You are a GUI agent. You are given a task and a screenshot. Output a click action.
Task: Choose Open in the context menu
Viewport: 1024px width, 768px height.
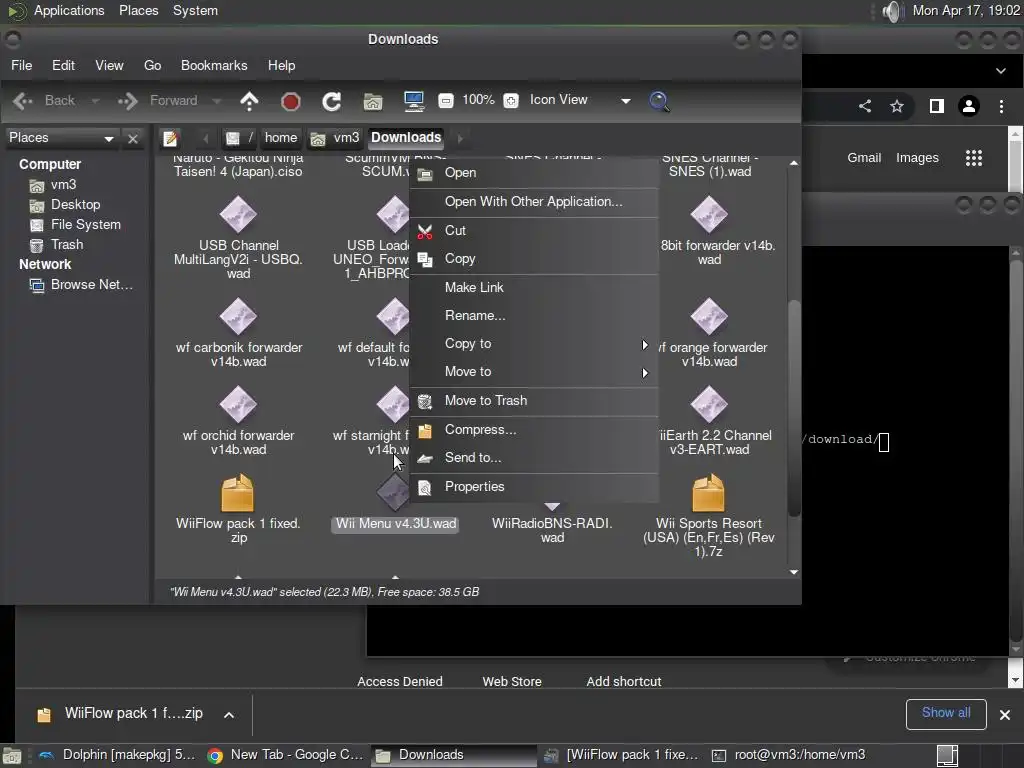534,173
